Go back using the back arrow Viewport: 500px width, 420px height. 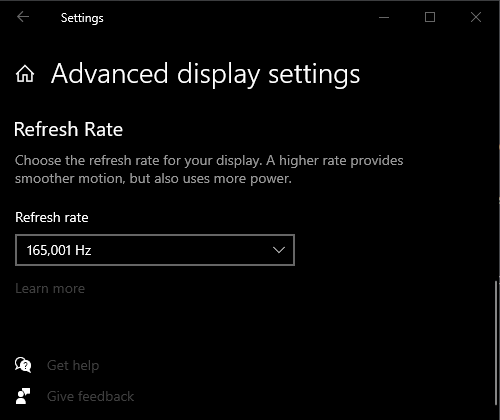point(23,17)
